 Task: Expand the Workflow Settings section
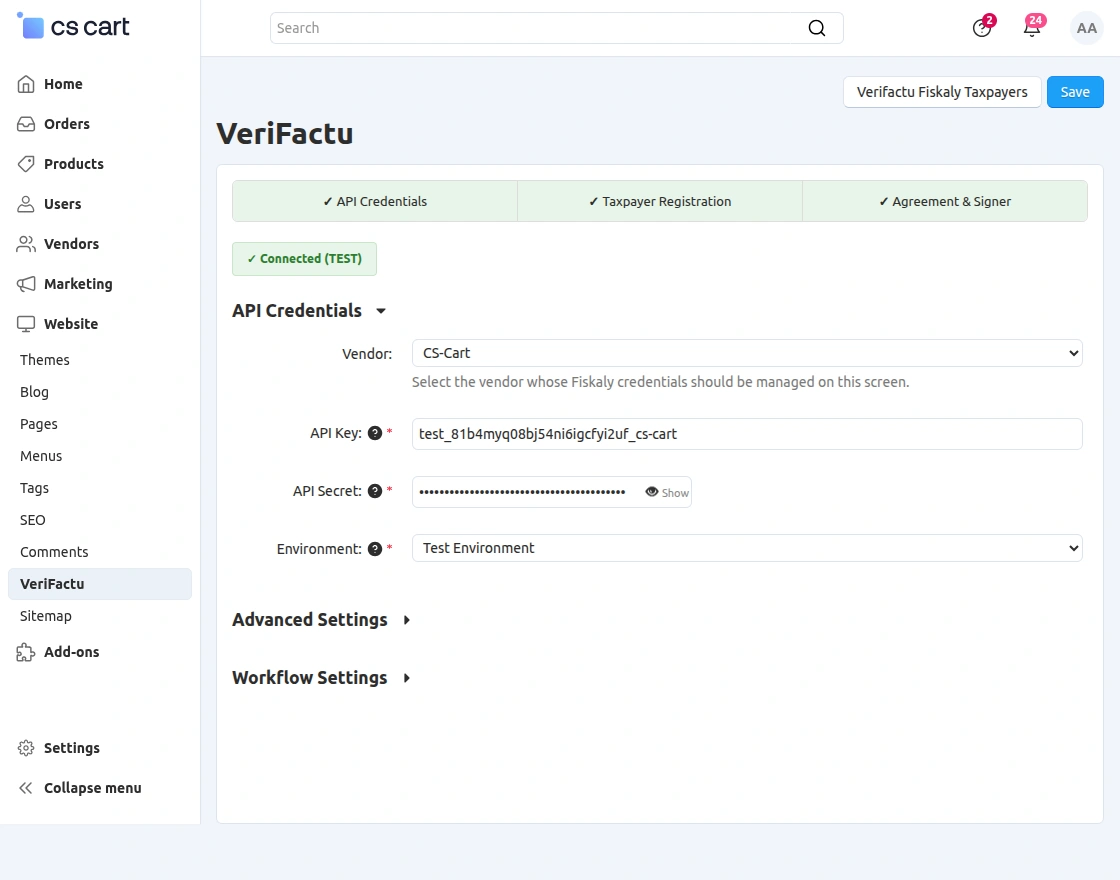[x=321, y=677]
